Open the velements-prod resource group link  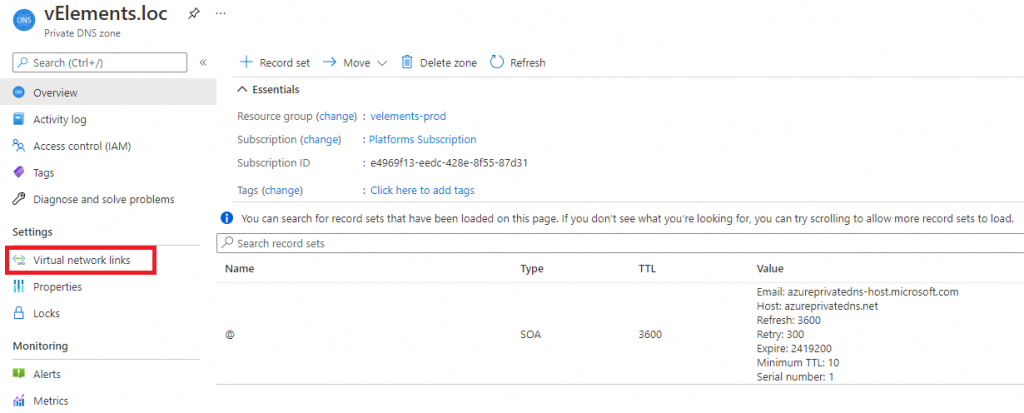point(410,116)
